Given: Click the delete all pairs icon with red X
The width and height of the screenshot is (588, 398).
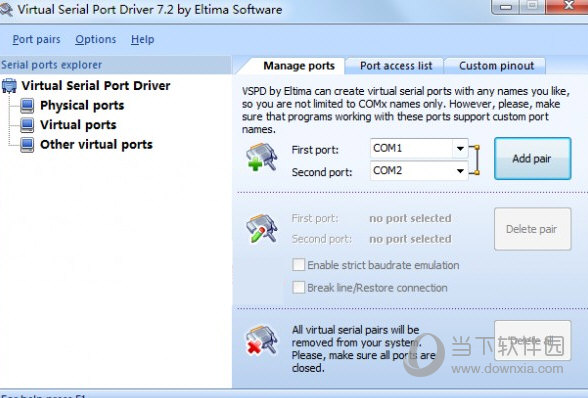Looking at the screenshot, I should [261, 340].
